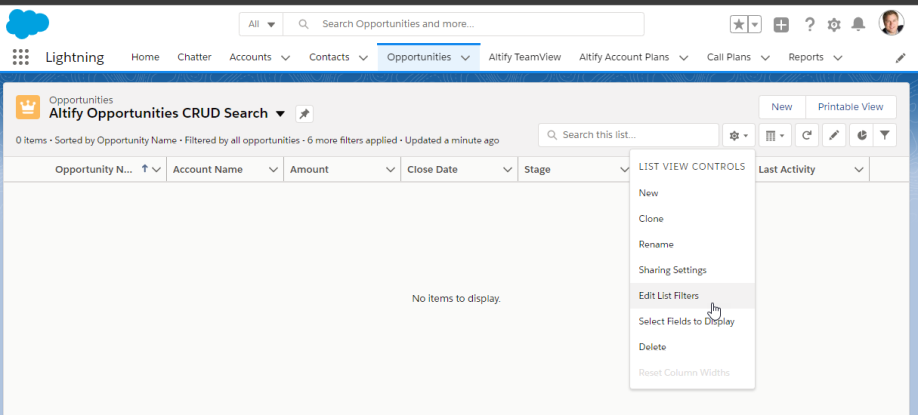Choose New in List View Controls menu
Image resolution: width=918 pixels, height=415 pixels.
pos(693,193)
